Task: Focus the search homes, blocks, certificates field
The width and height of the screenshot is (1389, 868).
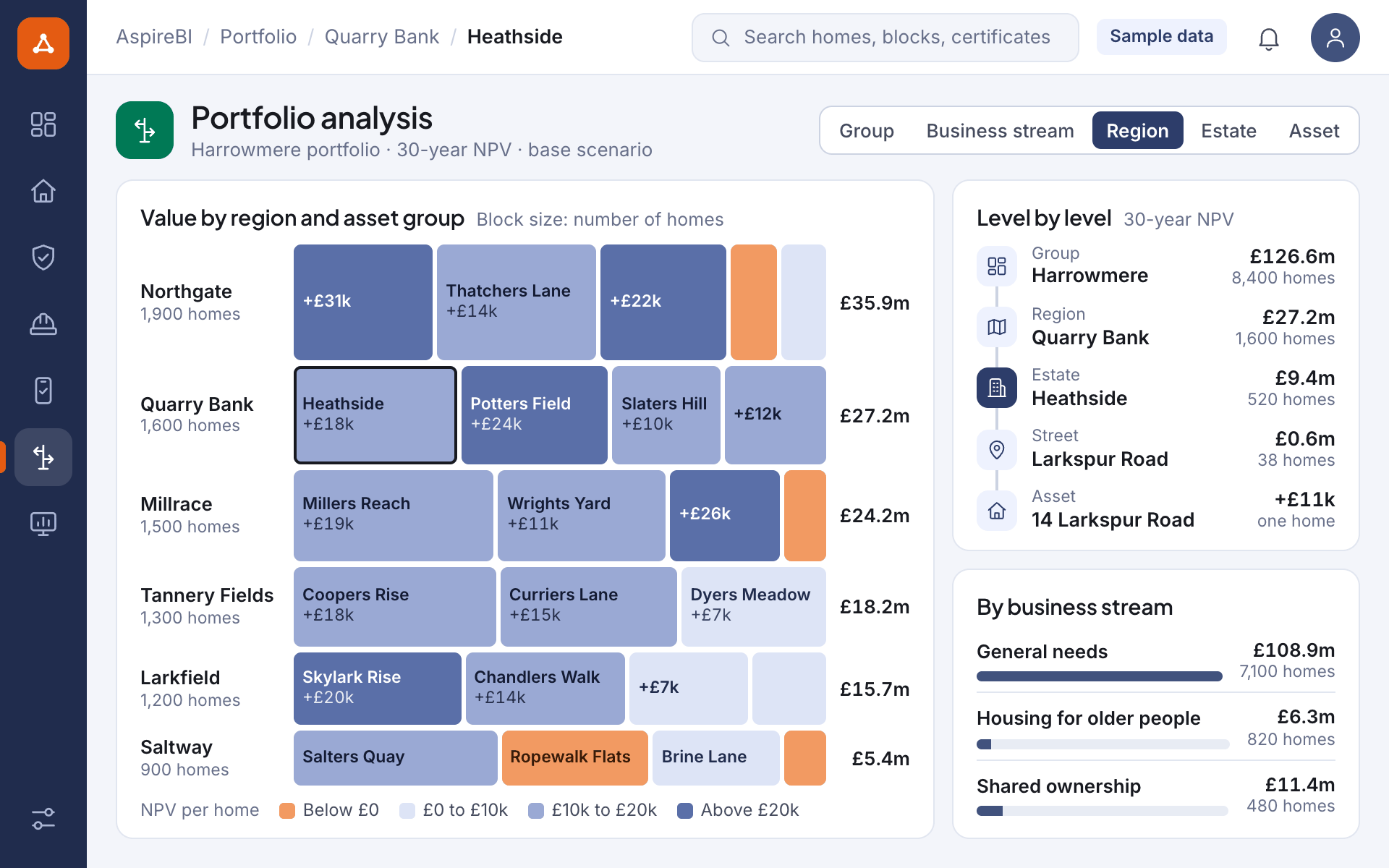Action: tap(885, 38)
